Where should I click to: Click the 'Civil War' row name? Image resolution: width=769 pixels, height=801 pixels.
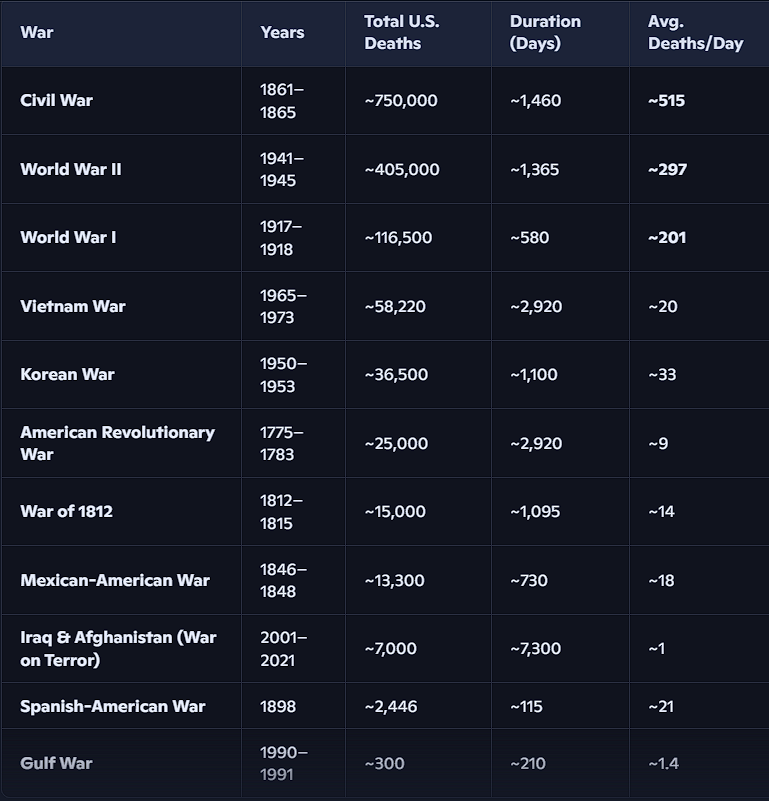click(56, 100)
